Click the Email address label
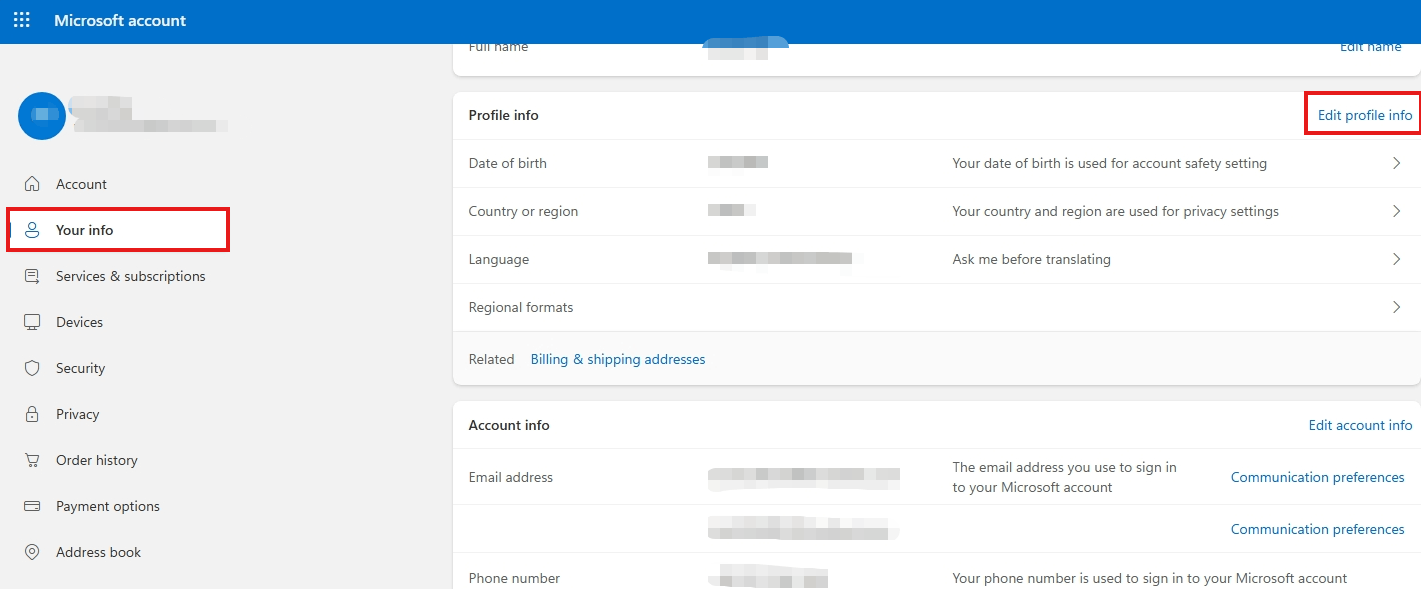The image size is (1421, 589). pyautogui.click(x=511, y=477)
